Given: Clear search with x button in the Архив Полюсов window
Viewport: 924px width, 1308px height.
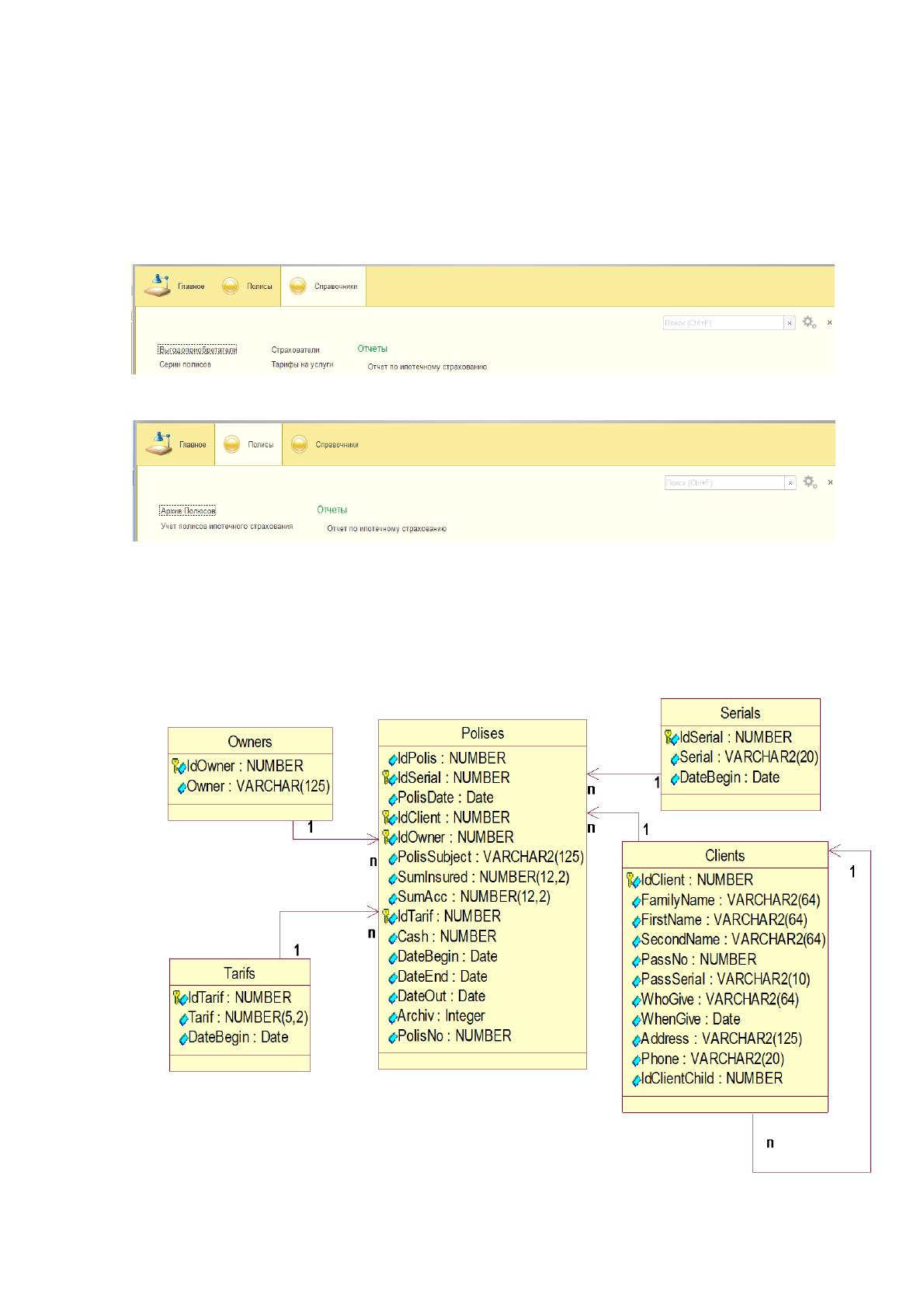Looking at the screenshot, I should click(x=790, y=483).
